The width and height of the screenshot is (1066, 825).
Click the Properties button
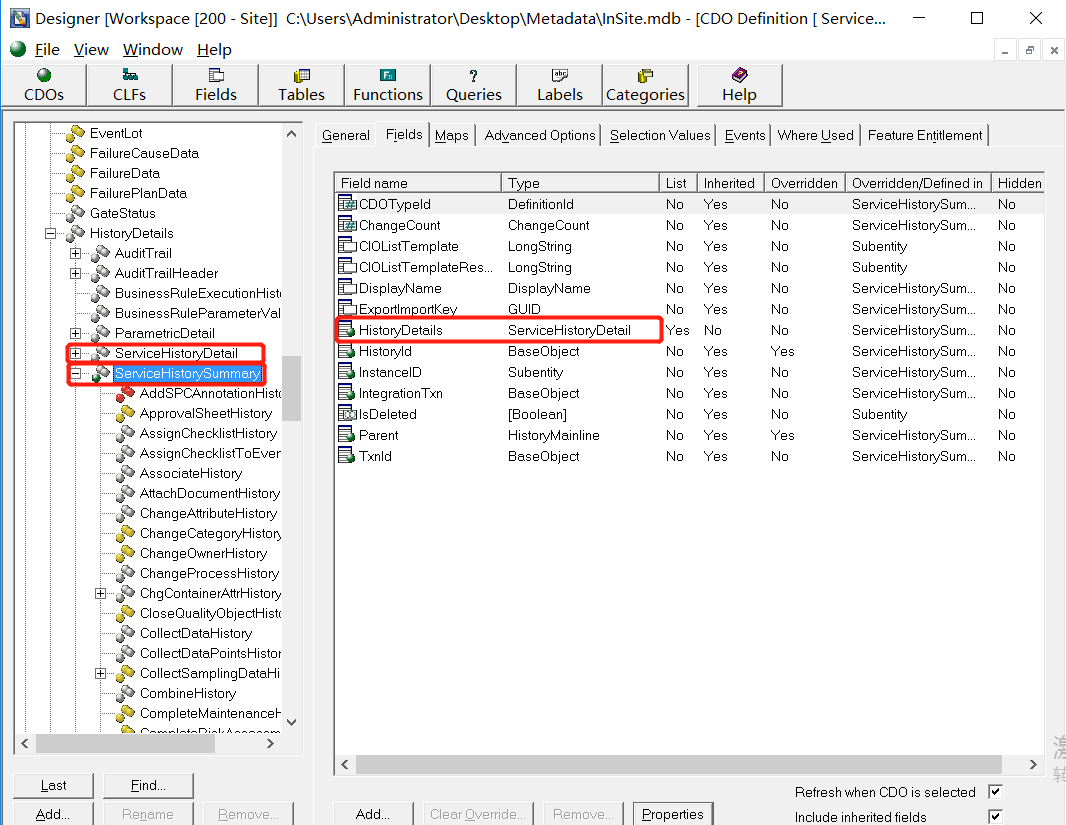673,814
